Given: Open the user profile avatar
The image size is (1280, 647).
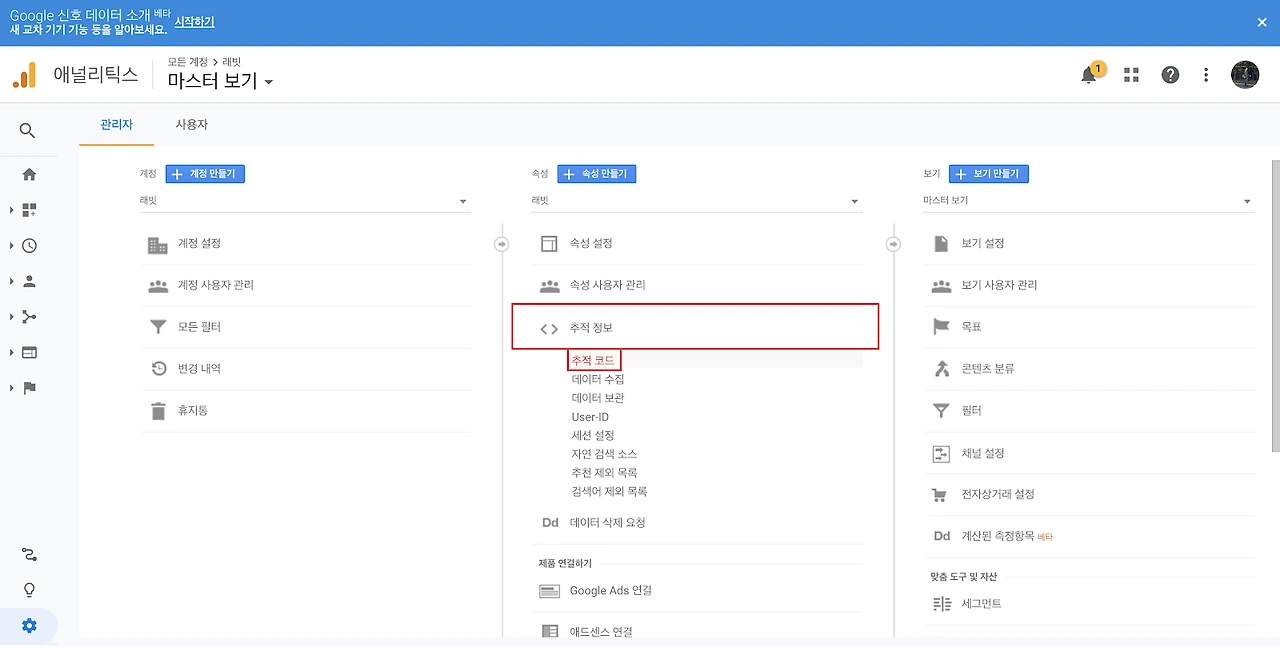Looking at the screenshot, I should (1245, 75).
